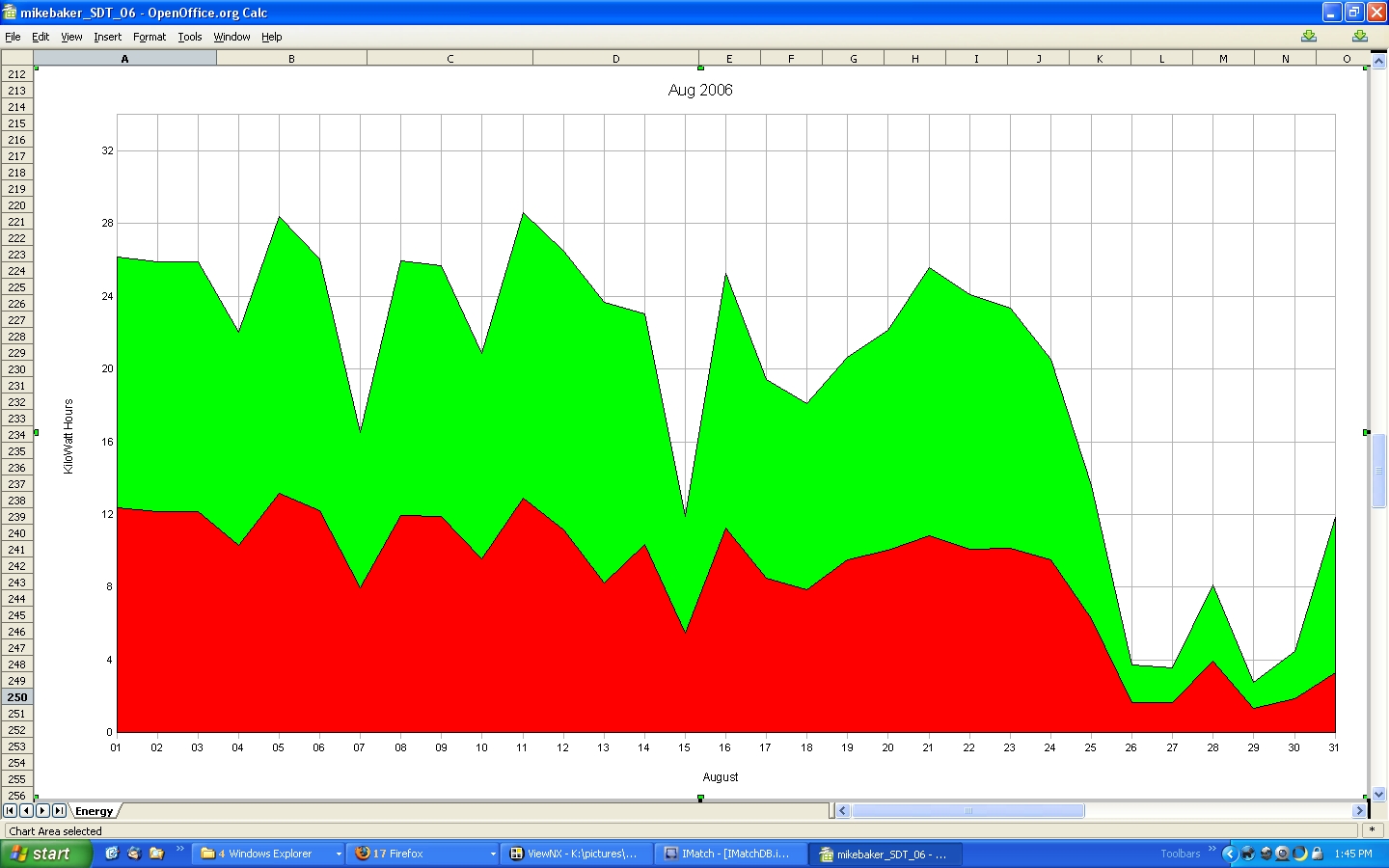Expand the Firefox taskbar group dropdown arrow
Screen dimensions: 1389x868
[493, 854]
